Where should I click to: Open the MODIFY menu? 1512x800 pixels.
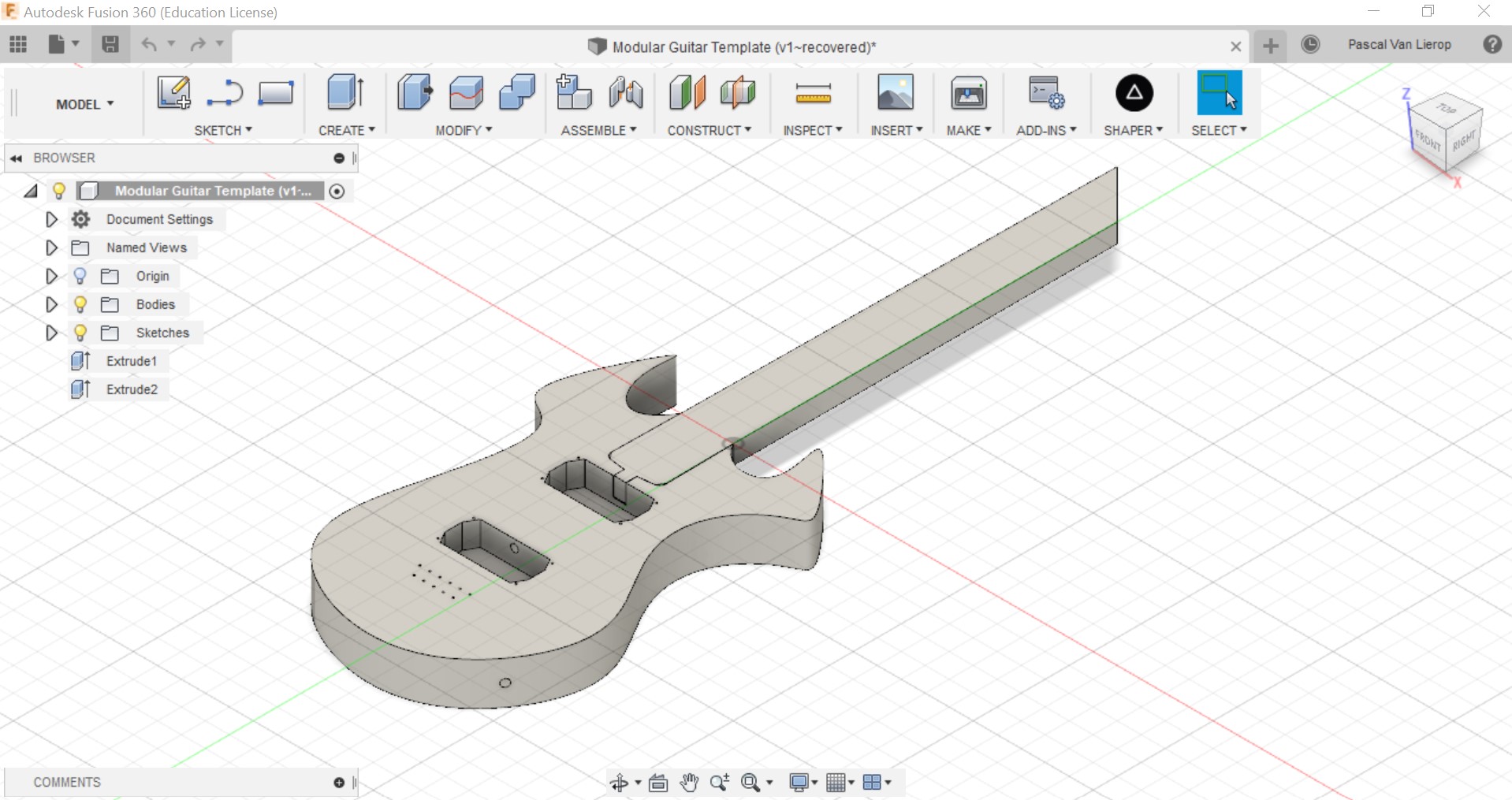(464, 130)
